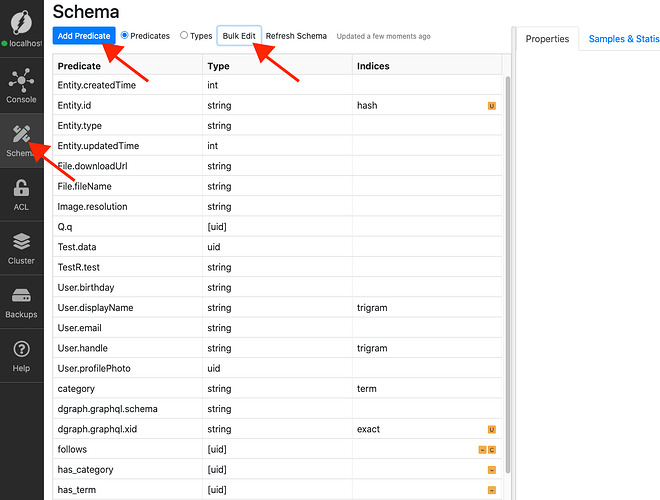Select the TestR.test predicate row
This screenshot has width=660, height=500.
coord(277,267)
